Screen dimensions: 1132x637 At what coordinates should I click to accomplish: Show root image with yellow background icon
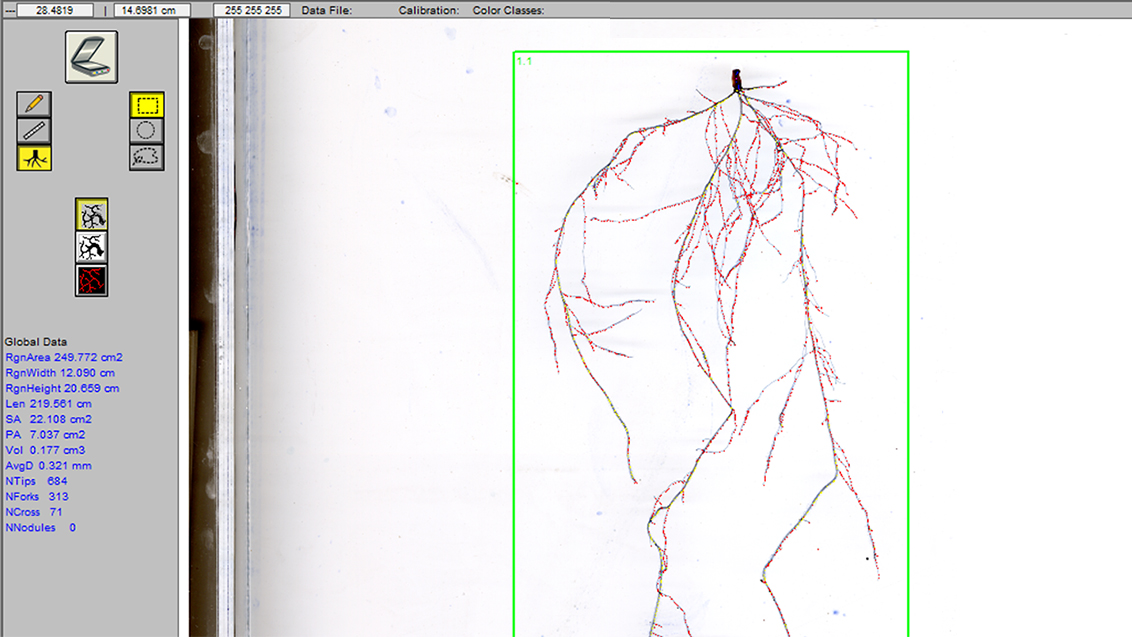pyautogui.click(x=92, y=214)
